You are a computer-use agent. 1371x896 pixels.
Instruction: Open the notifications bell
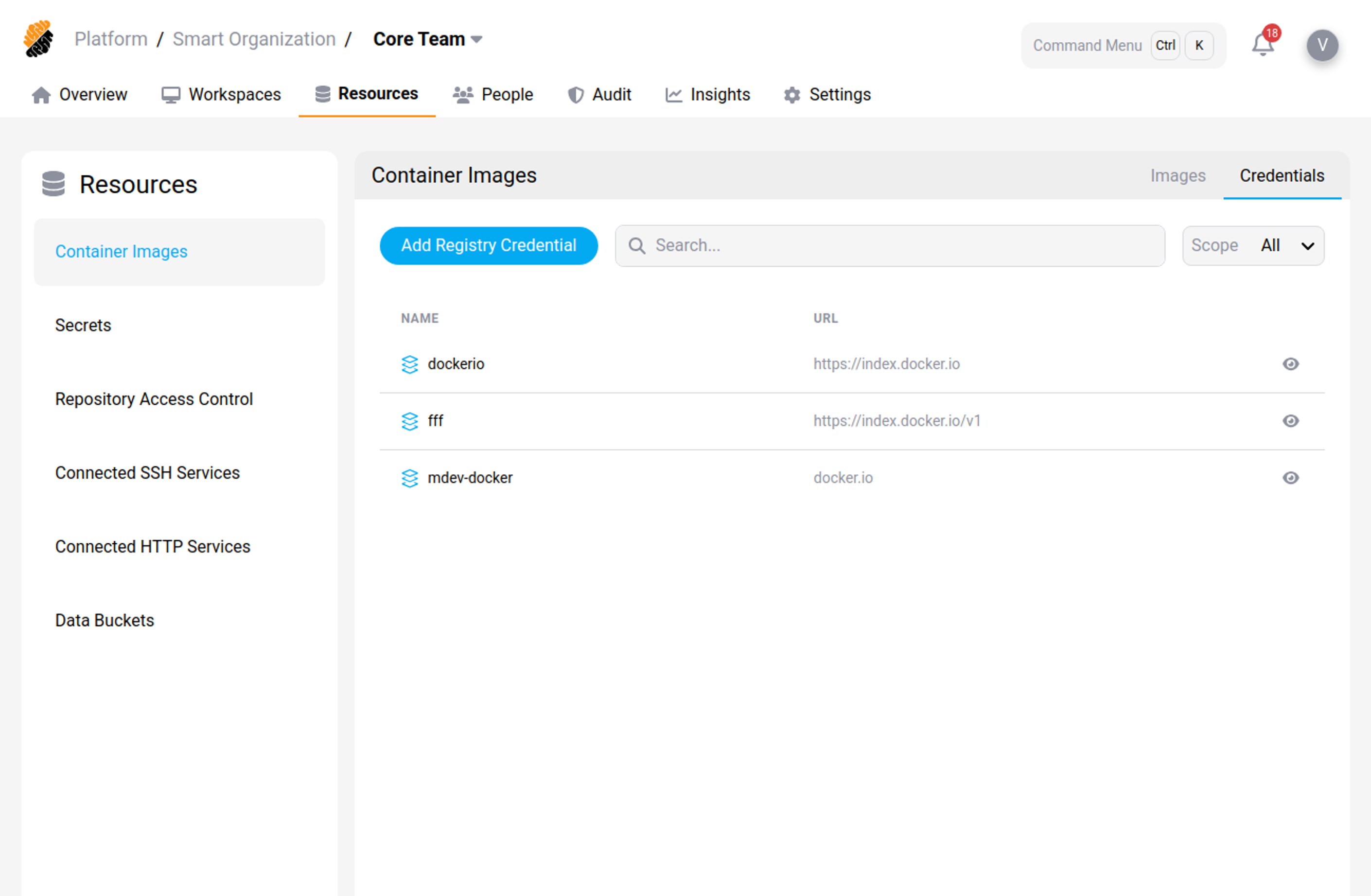tap(1262, 45)
